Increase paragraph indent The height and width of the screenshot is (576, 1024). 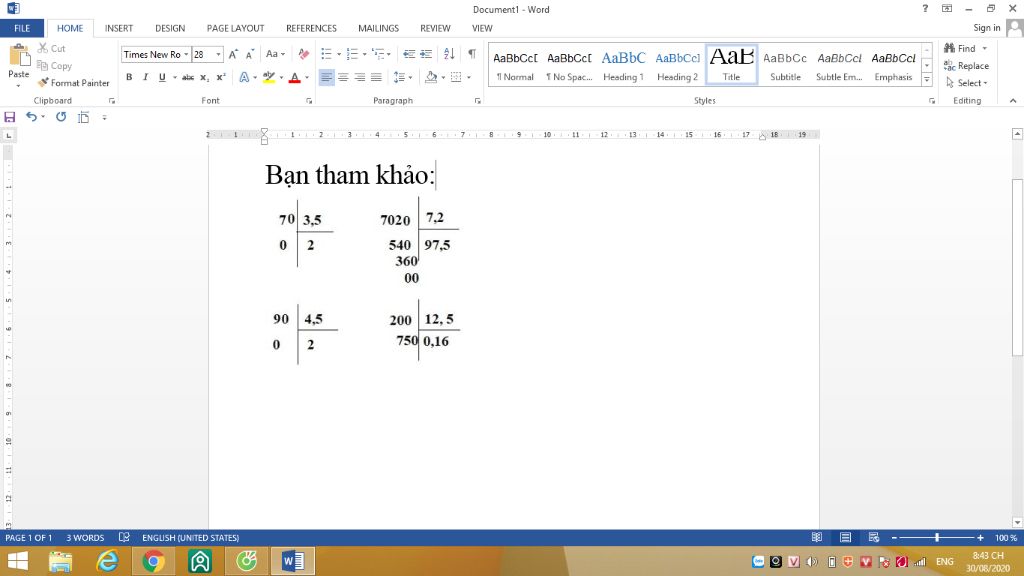(426, 54)
